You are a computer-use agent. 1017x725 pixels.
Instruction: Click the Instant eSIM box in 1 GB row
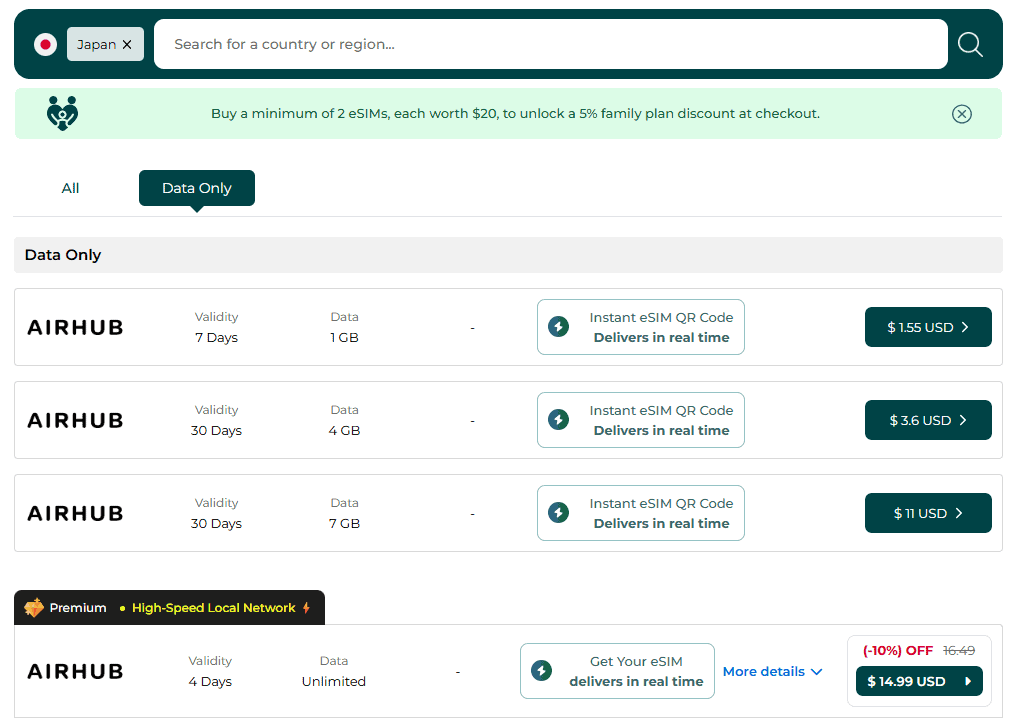coord(641,327)
